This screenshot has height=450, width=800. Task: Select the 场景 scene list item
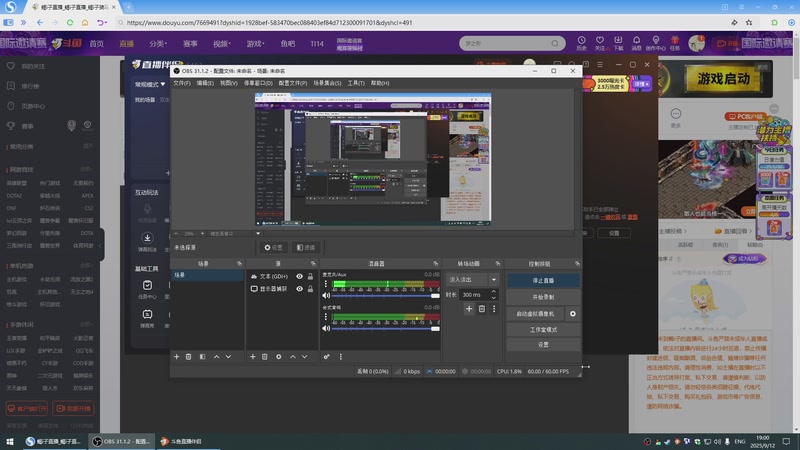coord(207,275)
